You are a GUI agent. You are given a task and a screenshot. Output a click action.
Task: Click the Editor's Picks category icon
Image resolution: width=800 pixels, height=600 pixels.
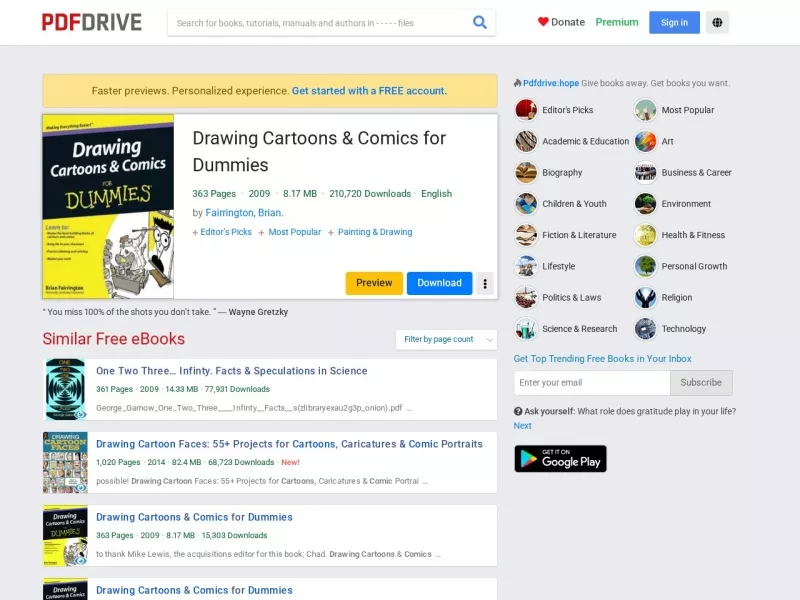pyautogui.click(x=526, y=110)
